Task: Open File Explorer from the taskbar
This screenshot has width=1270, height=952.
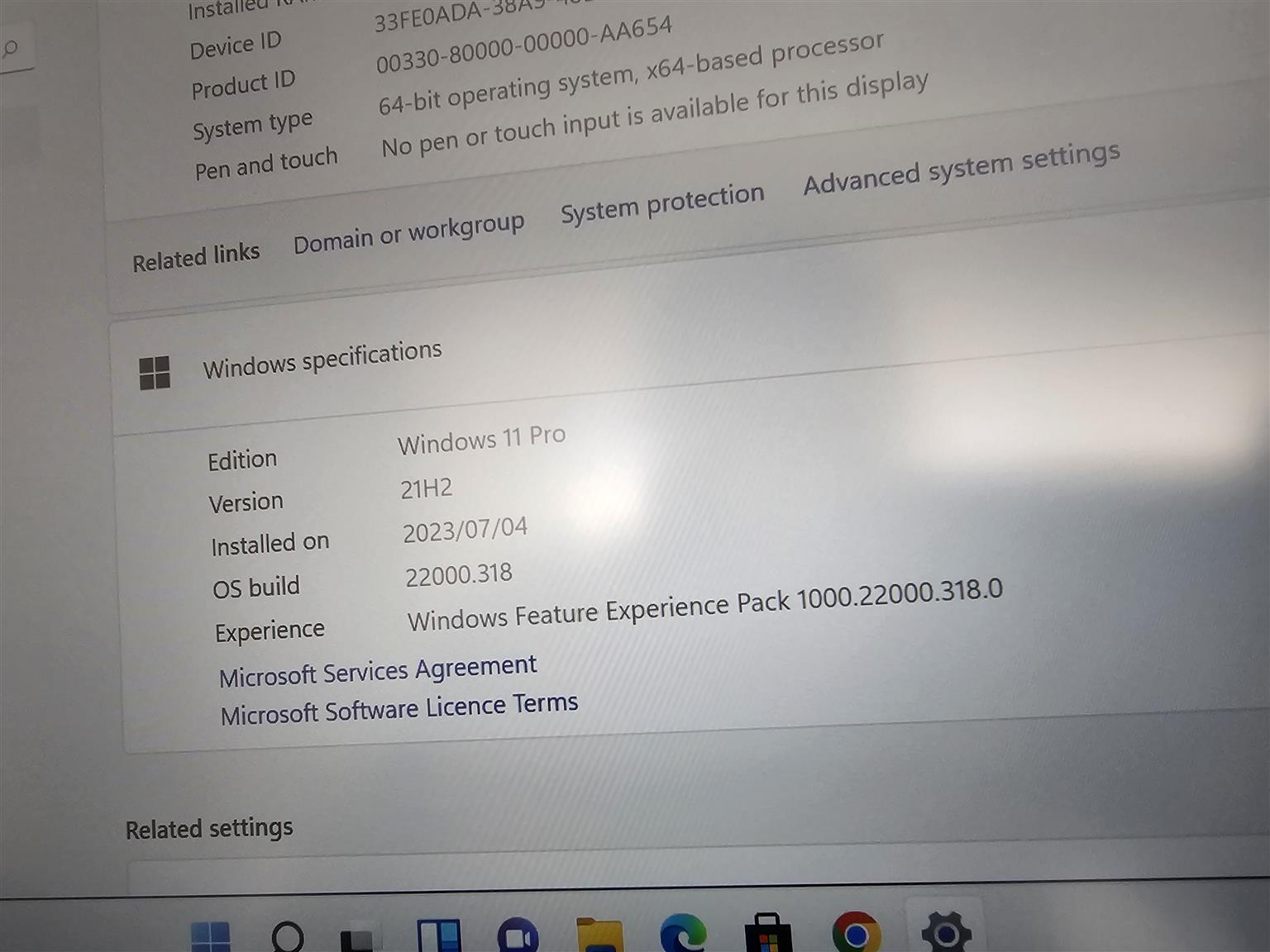Action: pyautogui.click(x=599, y=936)
